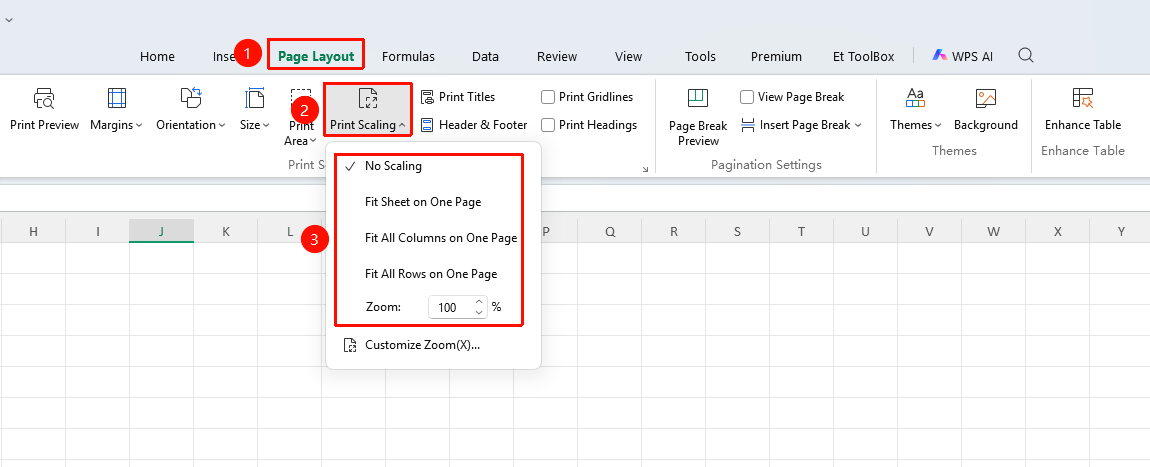1150x467 pixels.
Task: Open Header & Footer settings
Action: tap(474, 125)
